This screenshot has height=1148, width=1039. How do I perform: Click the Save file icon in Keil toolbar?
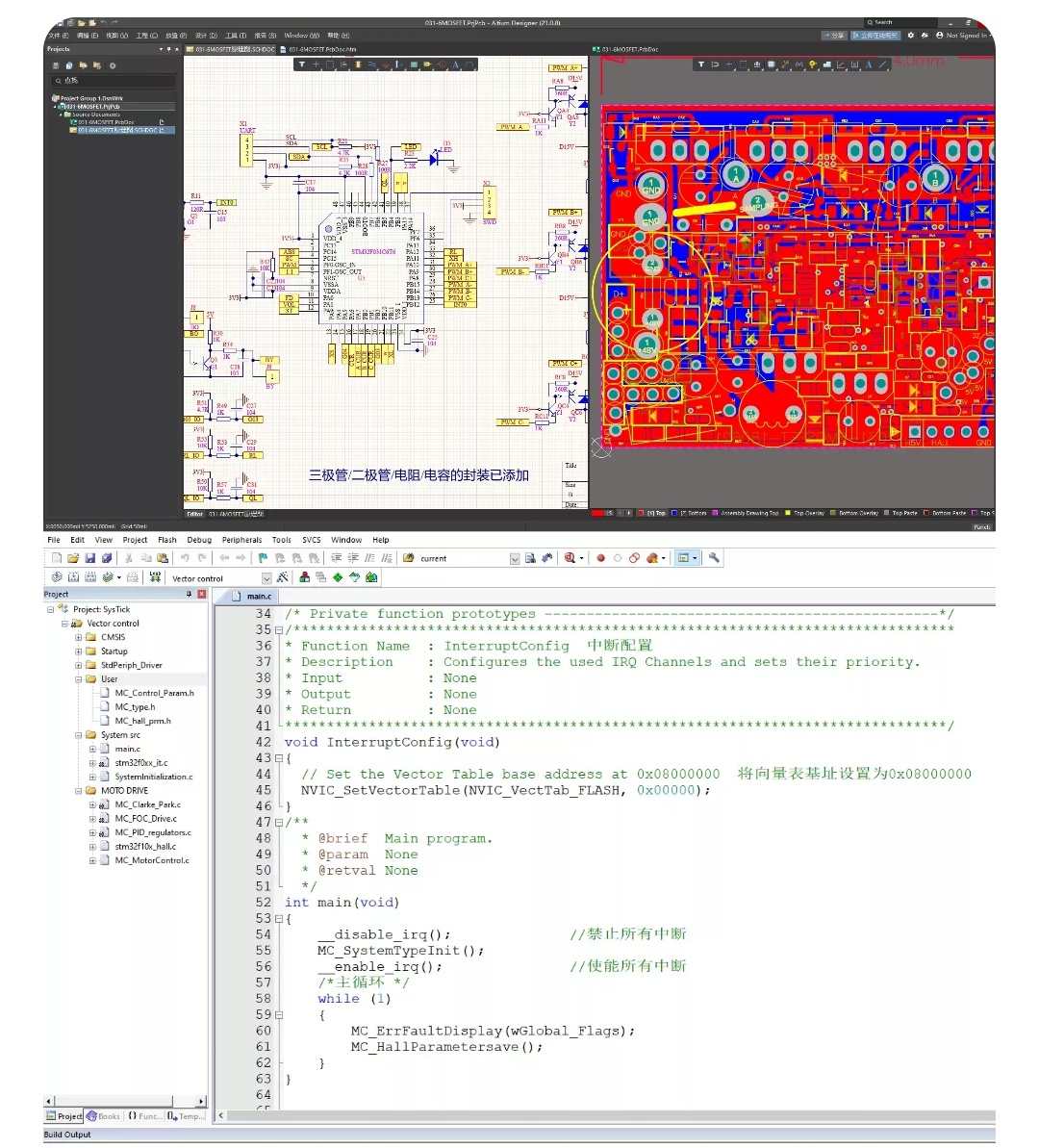tap(90, 558)
